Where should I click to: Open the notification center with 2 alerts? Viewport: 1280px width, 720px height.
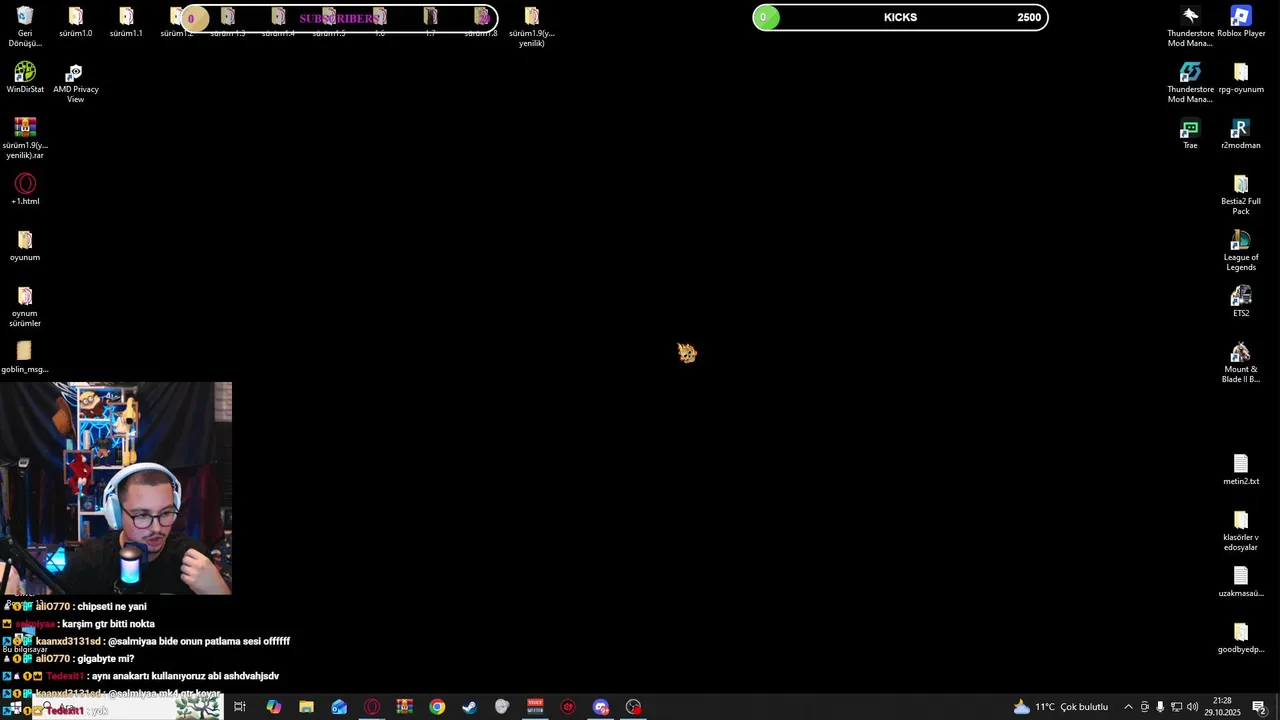pos(1259,707)
